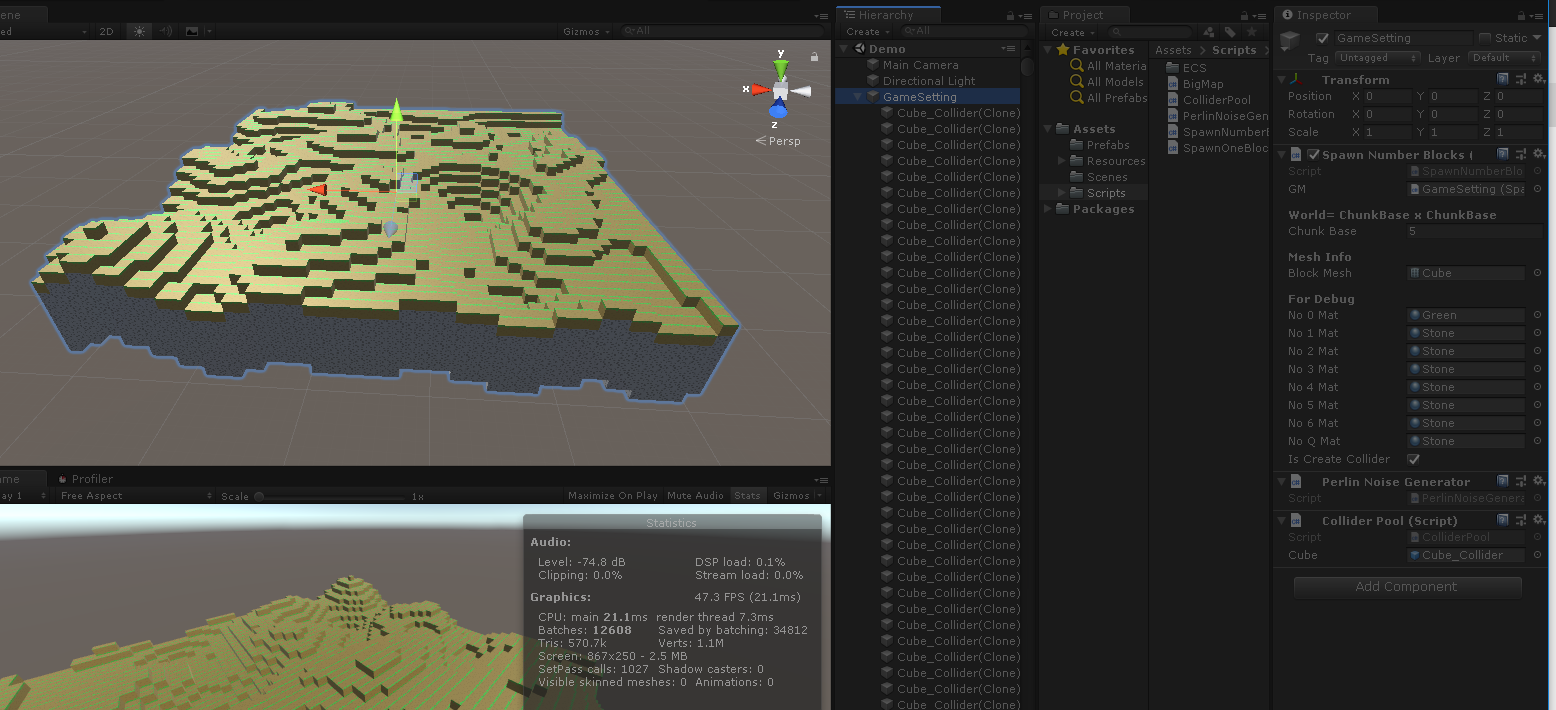The height and width of the screenshot is (710, 1556).
Task: Switch to the Hierarchy tab
Action: [x=888, y=15]
